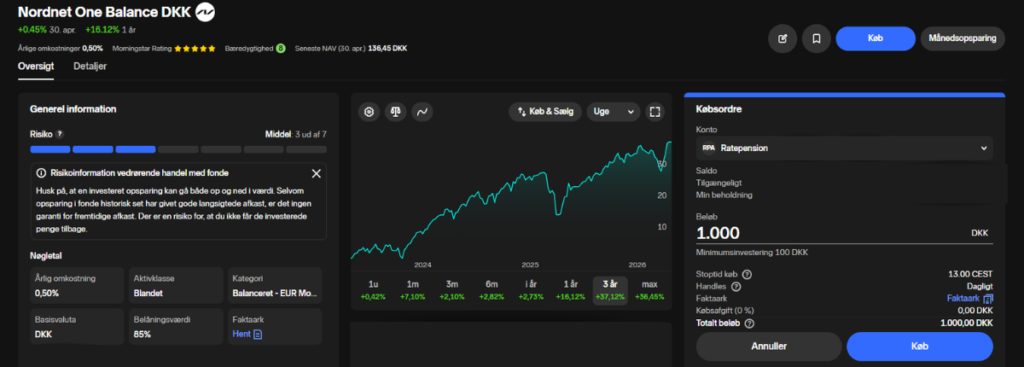Viewport: 1024px width, 367px height.
Task: Click the edit note icon
Action: 782,39
